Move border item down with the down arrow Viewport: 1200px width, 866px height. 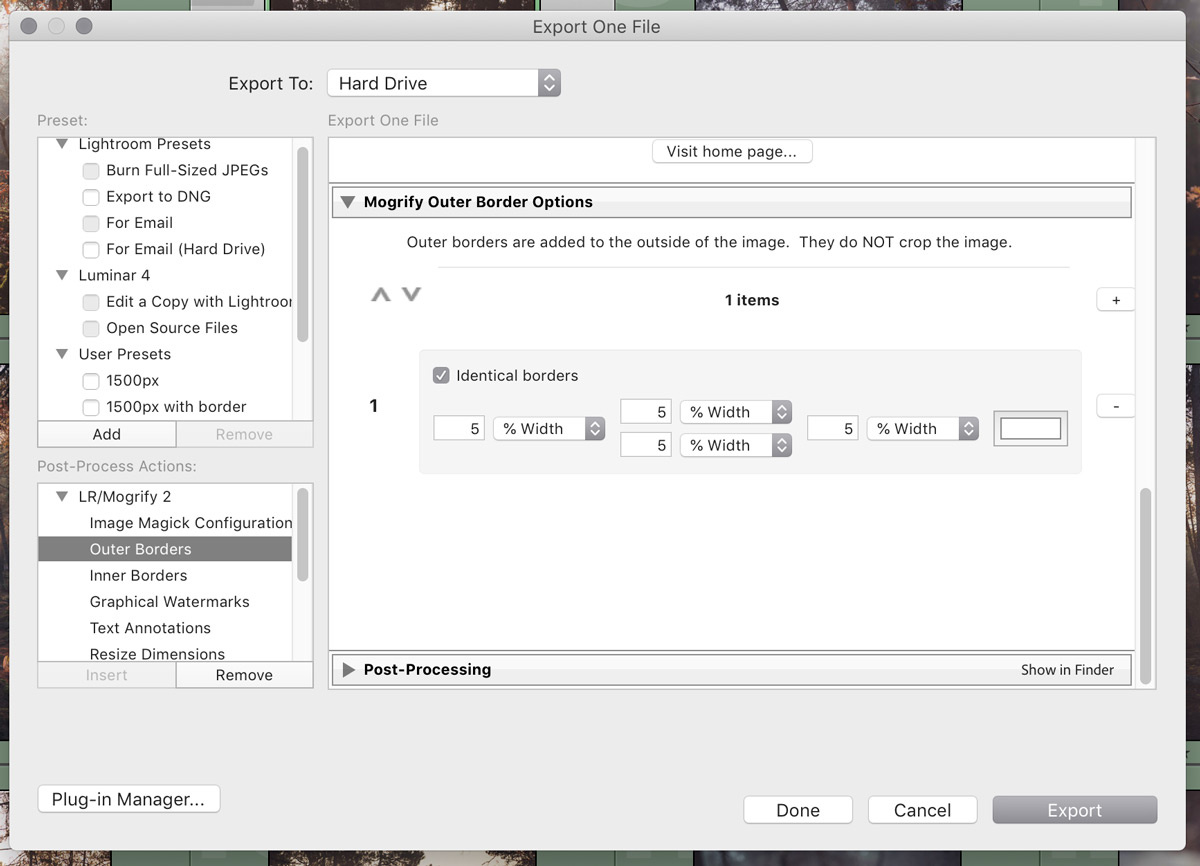[x=411, y=295]
